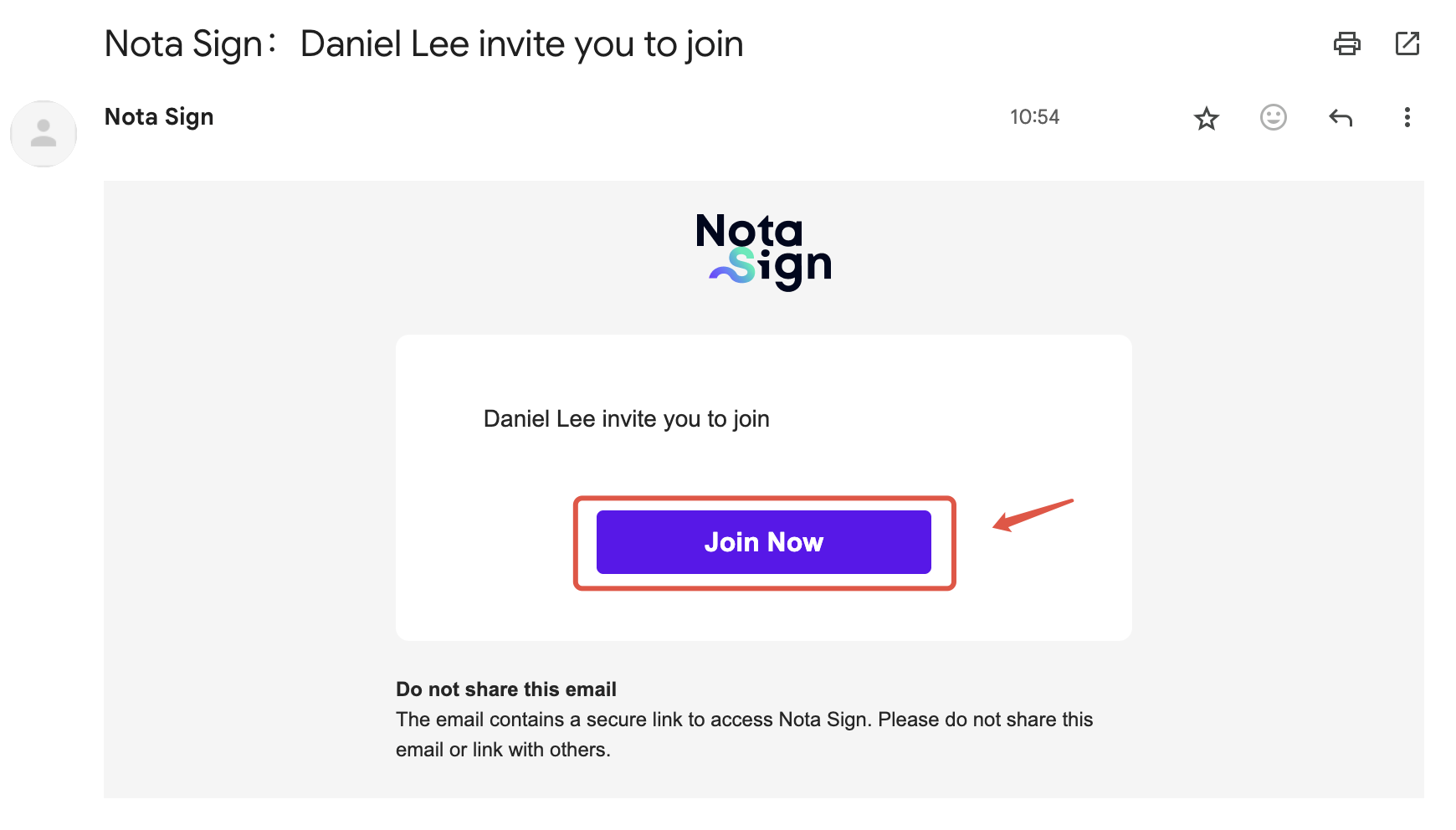Click the colorful wave S in the logo
This screenshot has height=830, width=1456.
[734, 266]
